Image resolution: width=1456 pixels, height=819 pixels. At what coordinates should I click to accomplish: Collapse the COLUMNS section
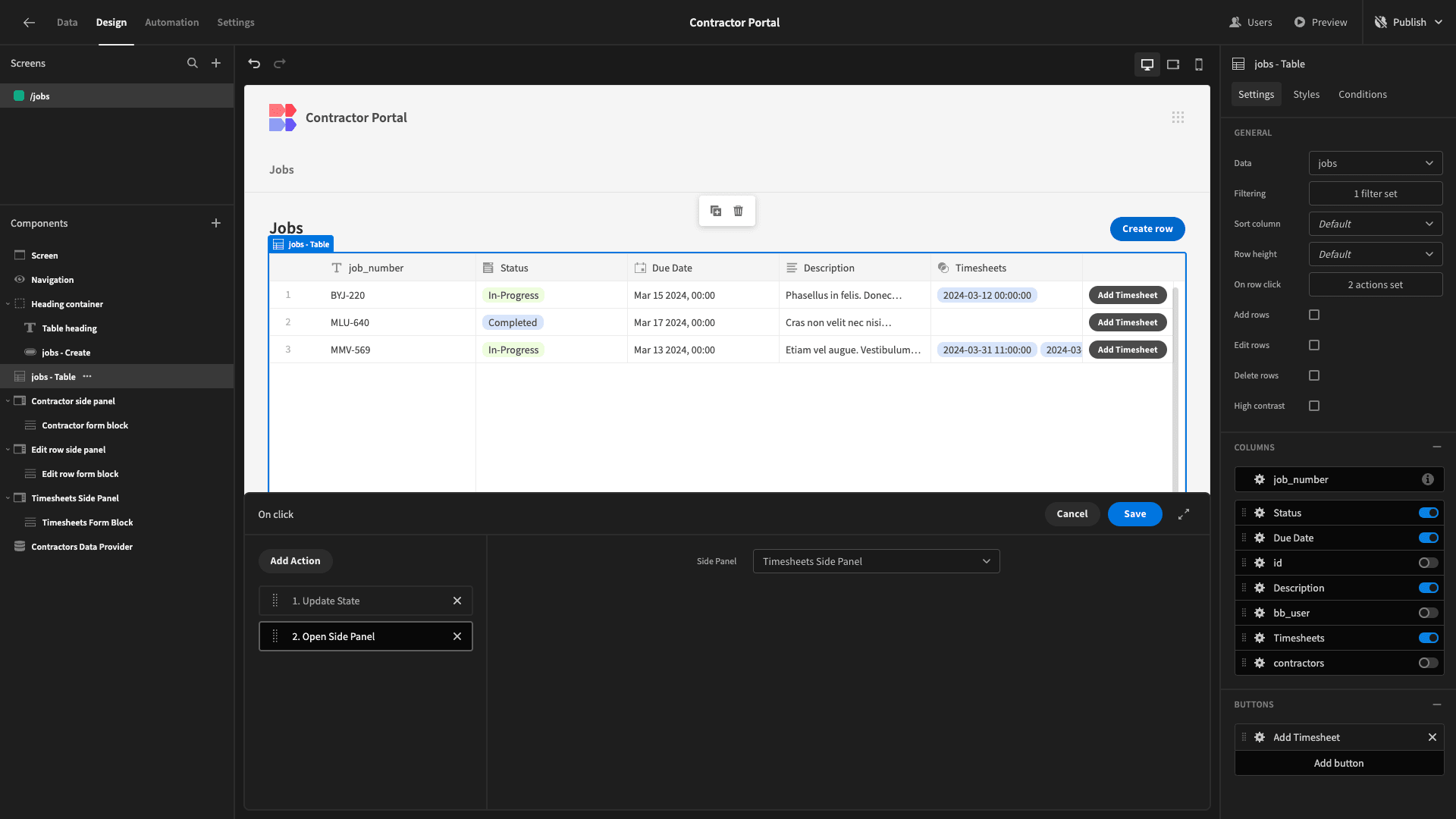point(1437,447)
